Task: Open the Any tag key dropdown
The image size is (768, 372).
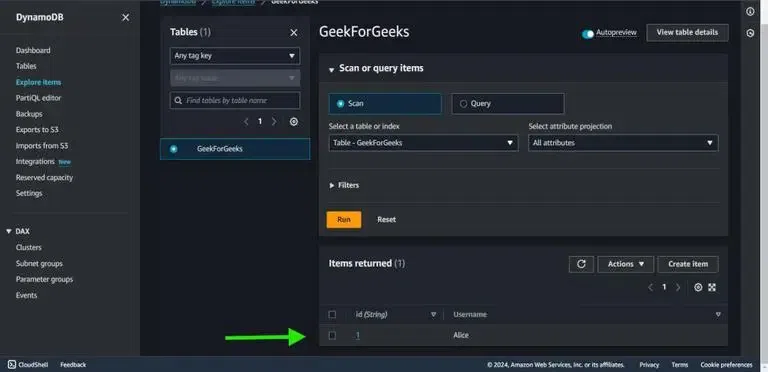Action: click(x=235, y=56)
